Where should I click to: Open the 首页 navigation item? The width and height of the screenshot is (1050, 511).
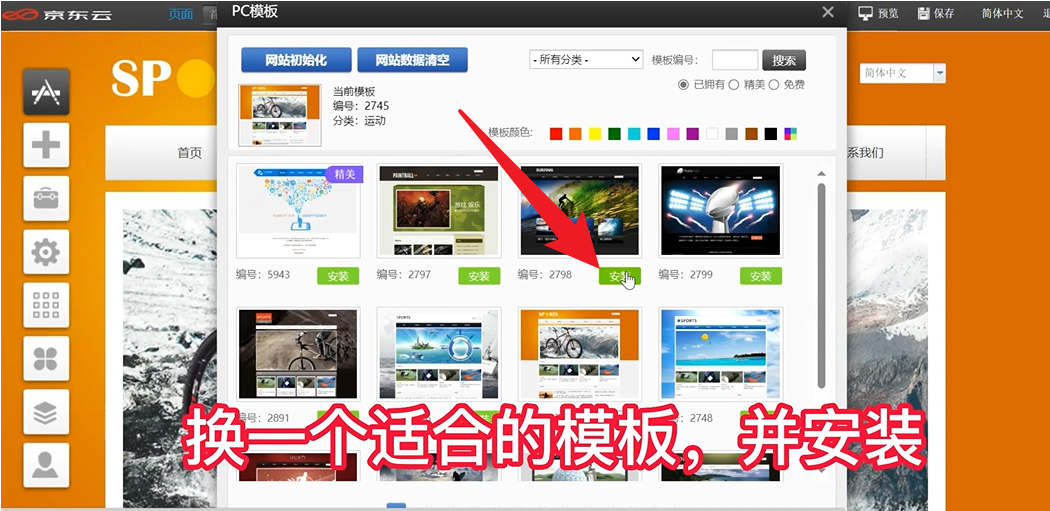click(x=190, y=153)
